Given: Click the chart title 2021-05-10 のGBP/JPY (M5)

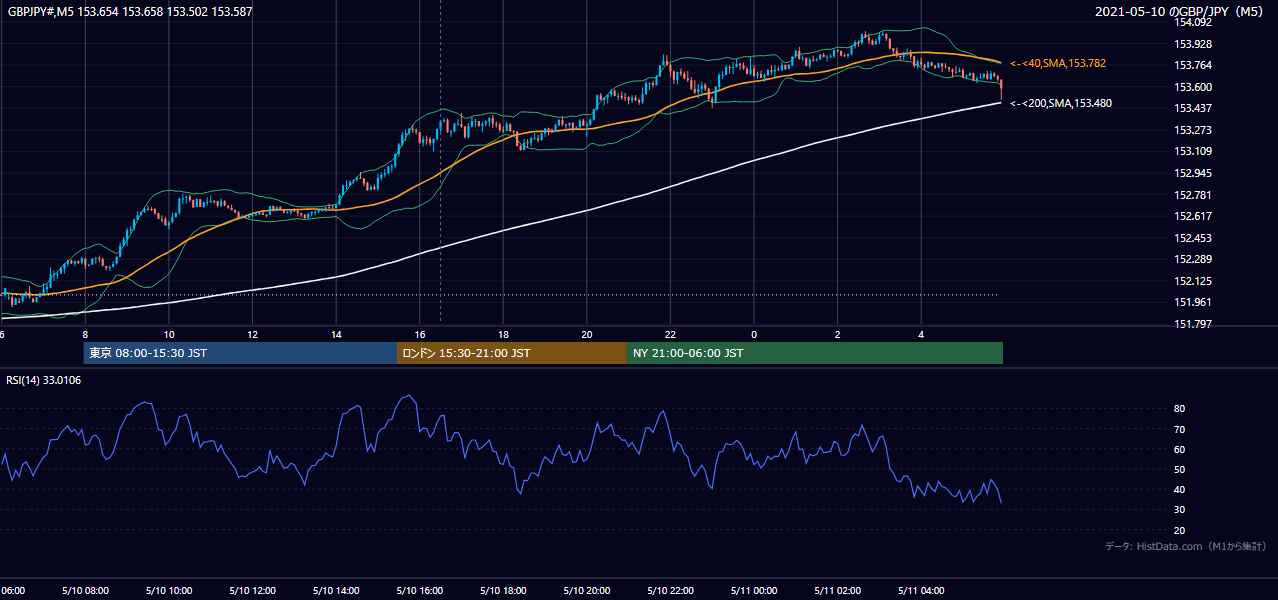Looking at the screenshot, I should (1181, 11).
